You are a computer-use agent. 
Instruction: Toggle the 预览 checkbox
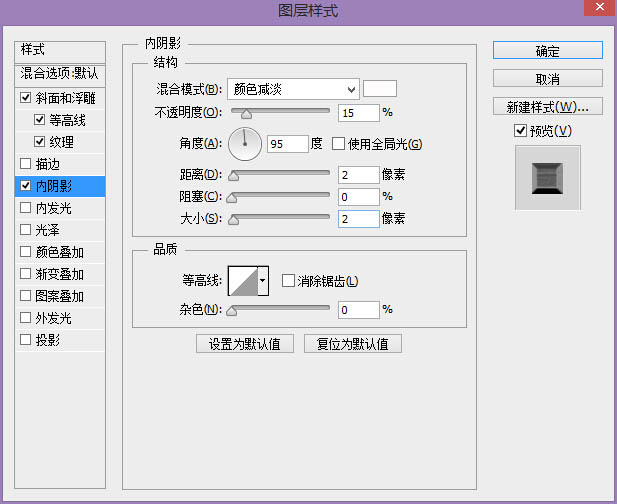[x=520, y=132]
